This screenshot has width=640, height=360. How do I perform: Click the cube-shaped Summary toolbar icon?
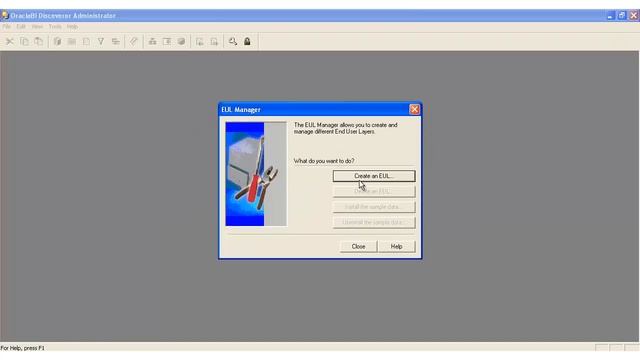click(x=182, y=42)
